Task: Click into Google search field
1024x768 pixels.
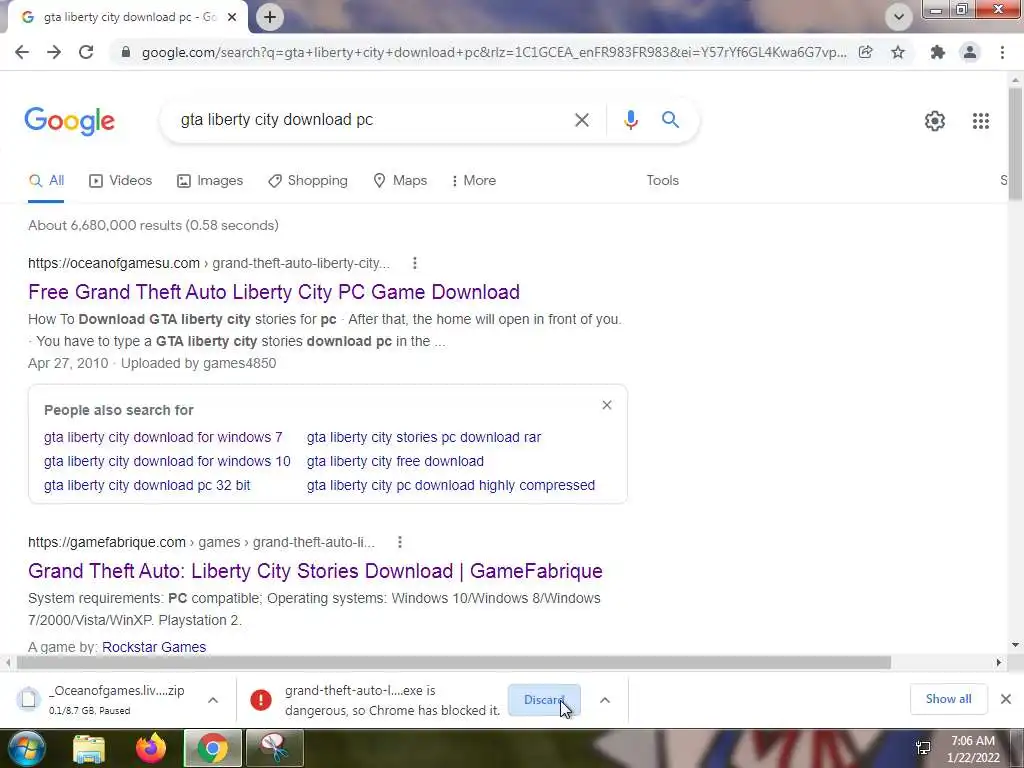Action: tap(369, 120)
